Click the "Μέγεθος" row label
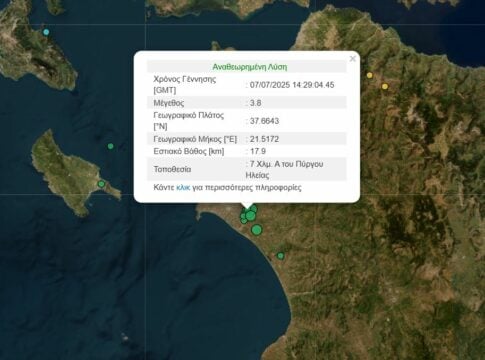This screenshot has height=360, width=485. 169,103
